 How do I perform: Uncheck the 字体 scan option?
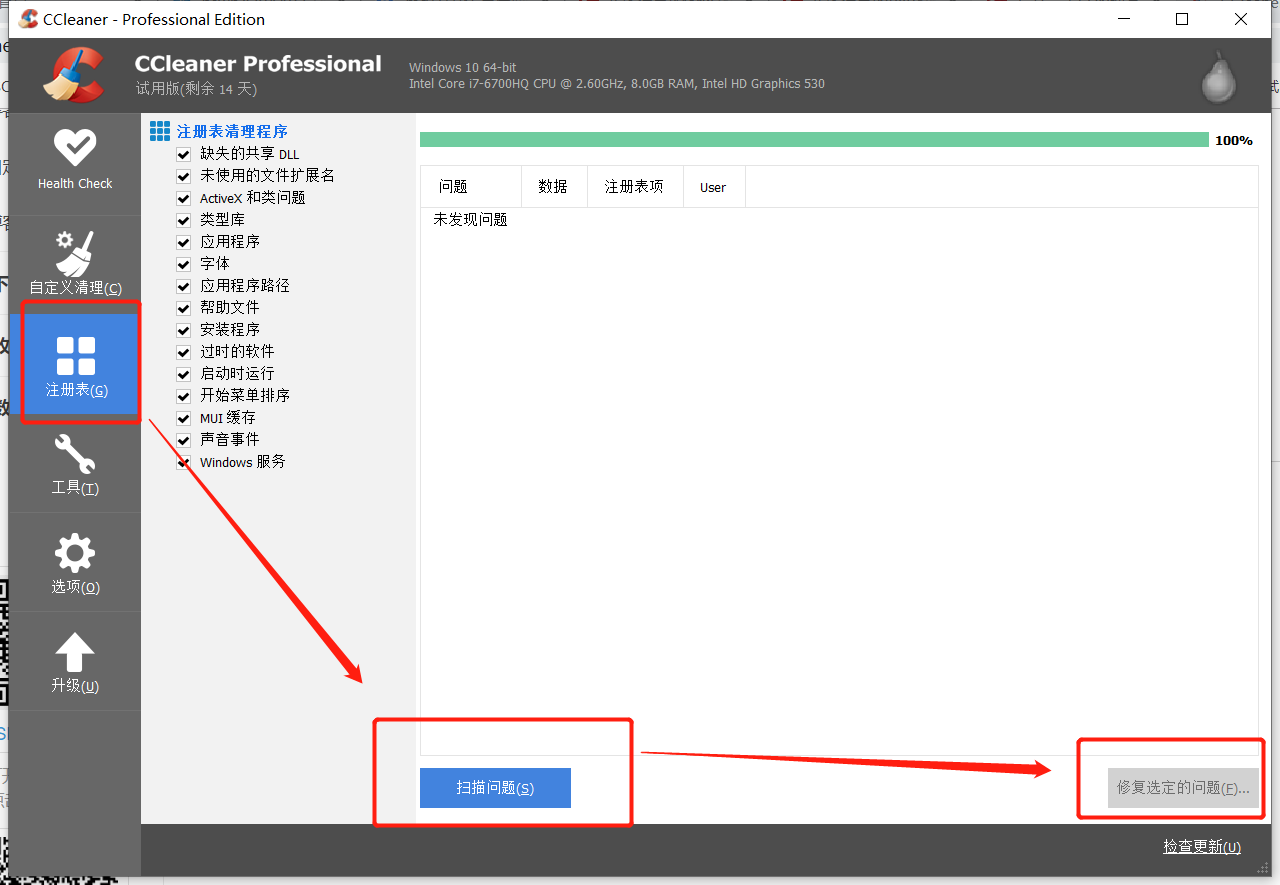click(x=183, y=263)
